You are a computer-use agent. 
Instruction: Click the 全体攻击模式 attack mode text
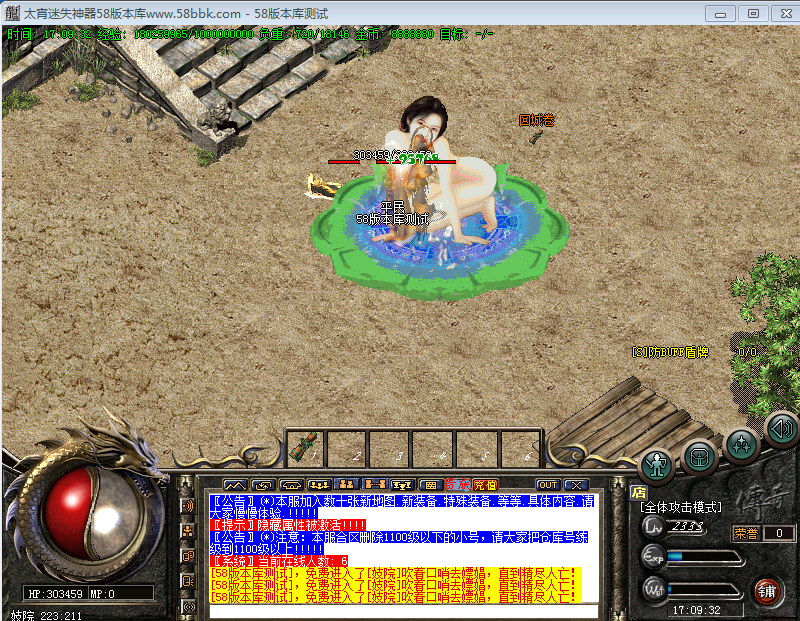(681, 507)
